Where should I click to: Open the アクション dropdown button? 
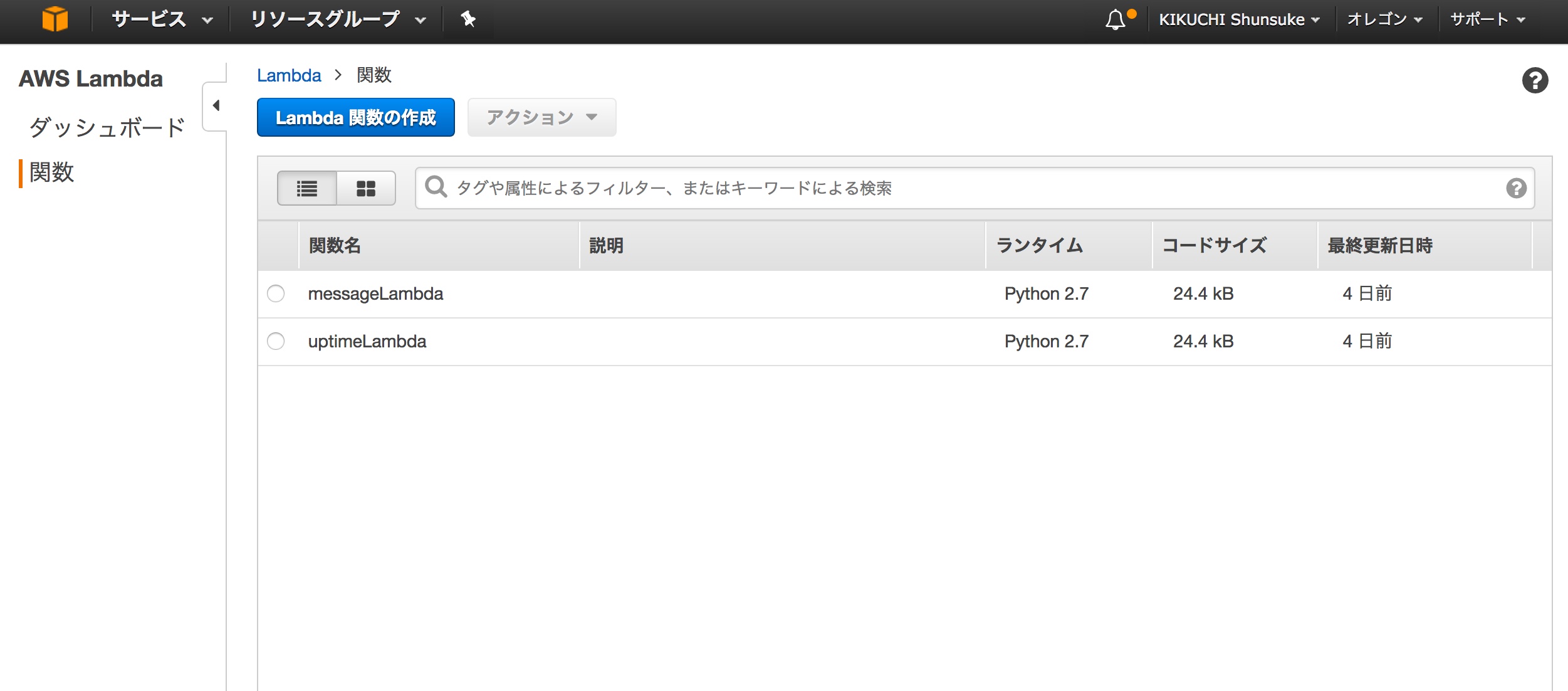(x=542, y=117)
